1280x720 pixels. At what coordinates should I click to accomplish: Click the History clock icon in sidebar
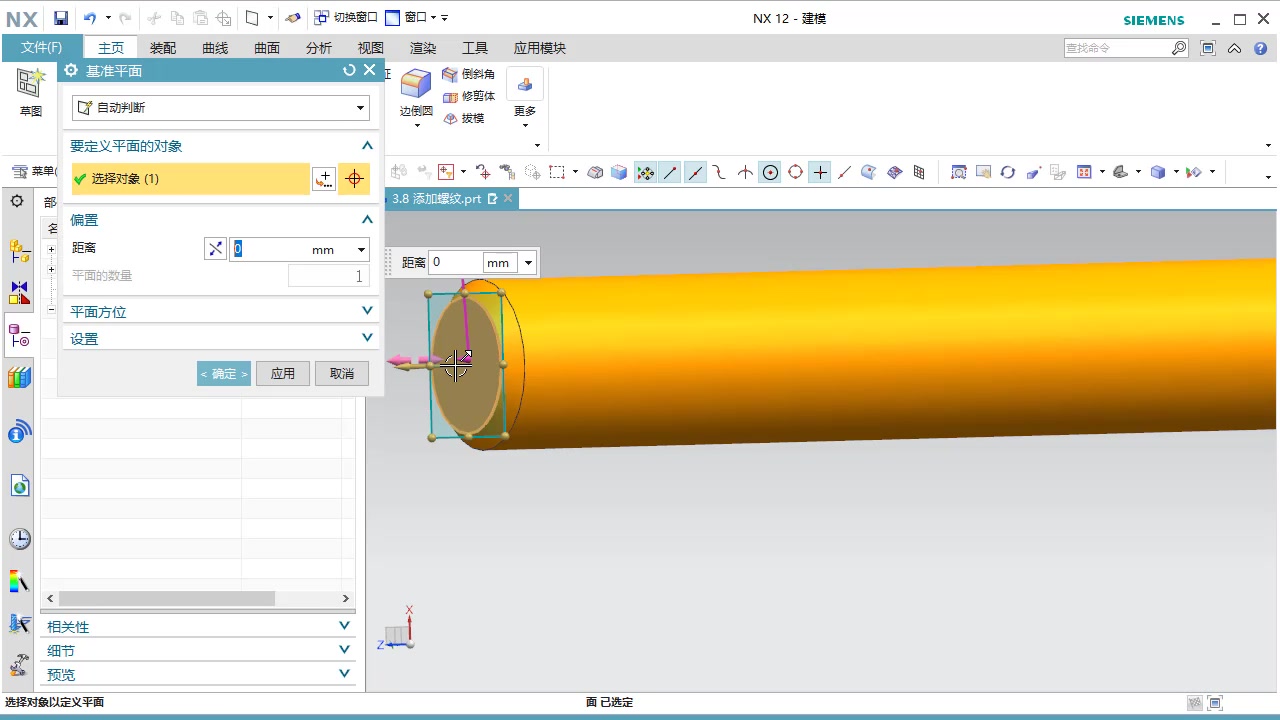(19, 539)
